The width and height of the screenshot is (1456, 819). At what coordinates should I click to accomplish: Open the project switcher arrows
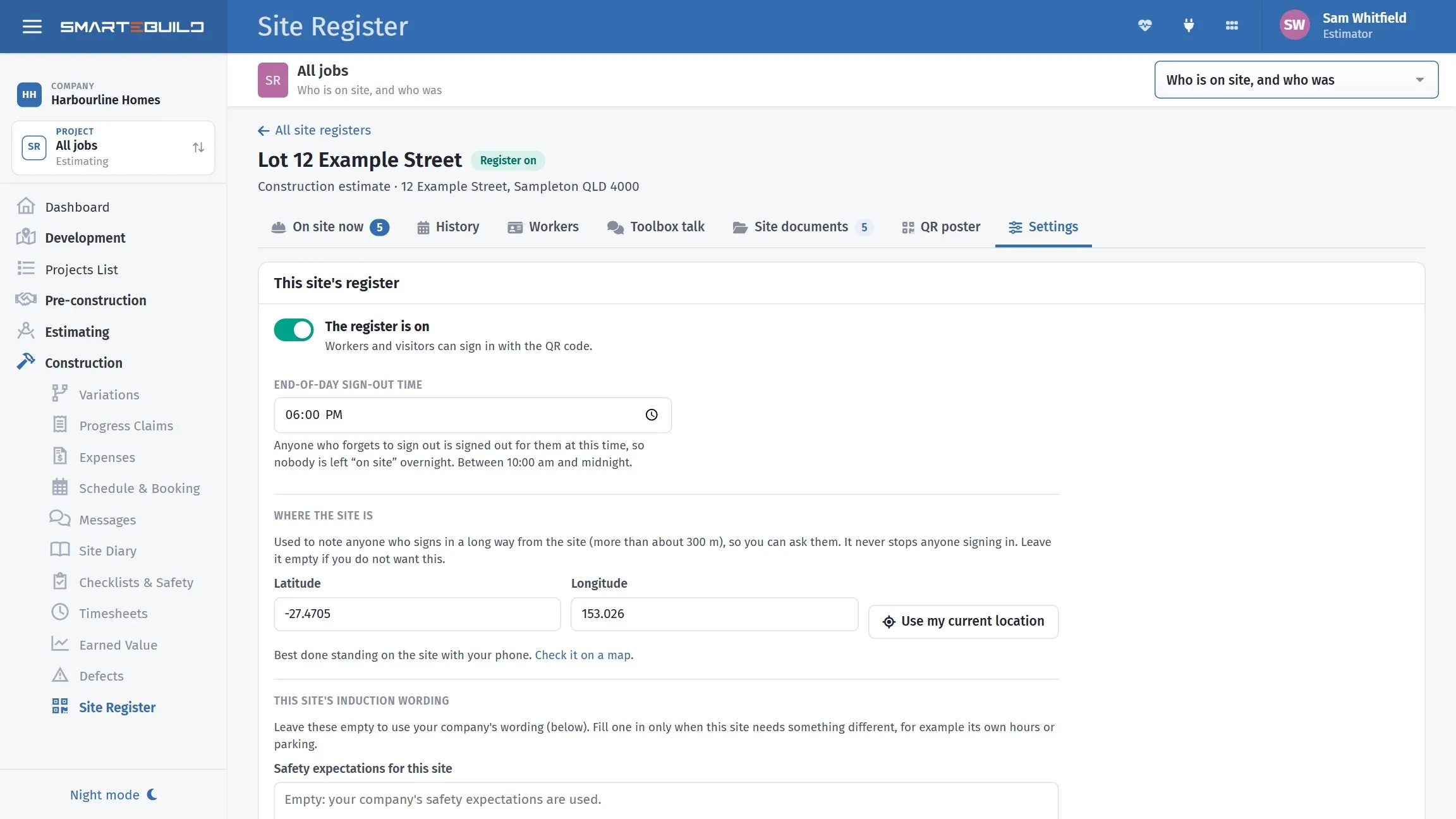[198, 147]
